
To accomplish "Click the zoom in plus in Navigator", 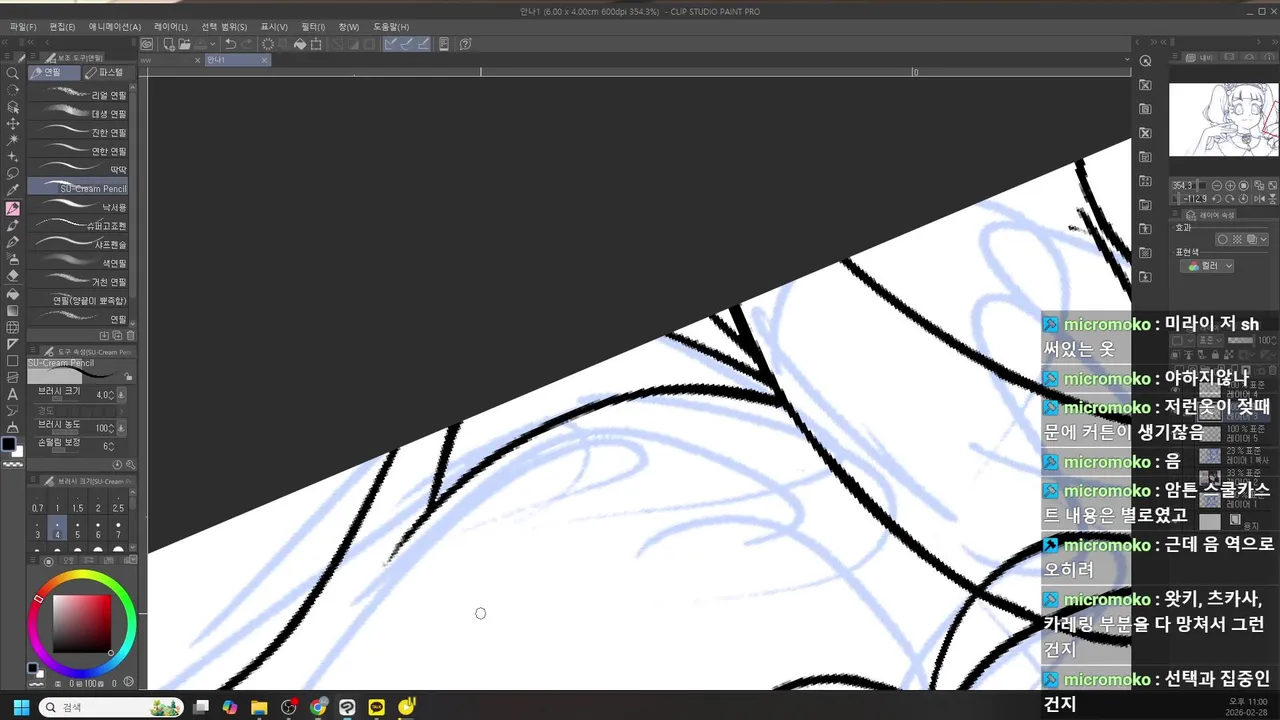I will click(x=1231, y=186).
